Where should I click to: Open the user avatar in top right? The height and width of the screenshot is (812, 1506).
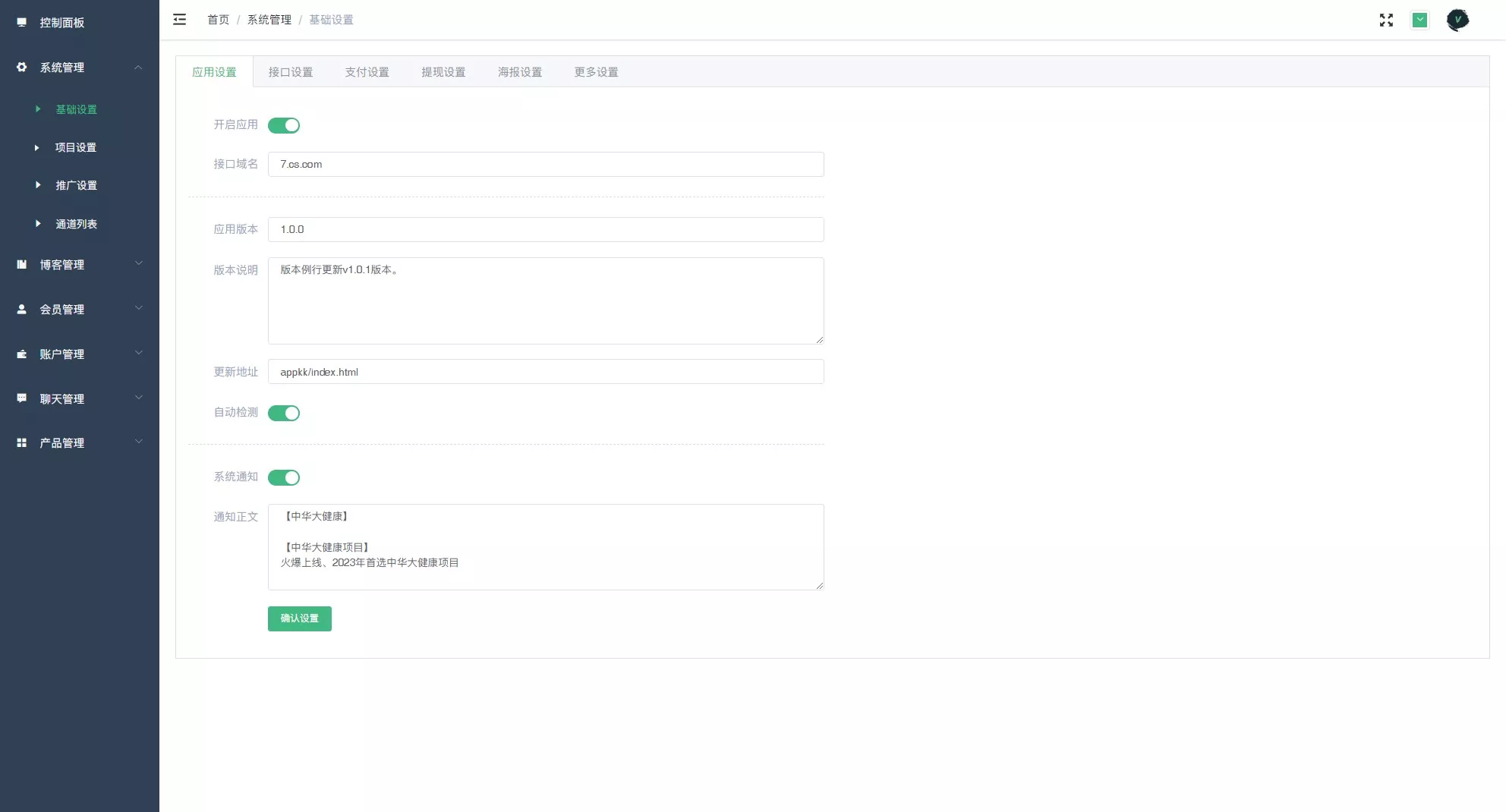coord(1457,20)
